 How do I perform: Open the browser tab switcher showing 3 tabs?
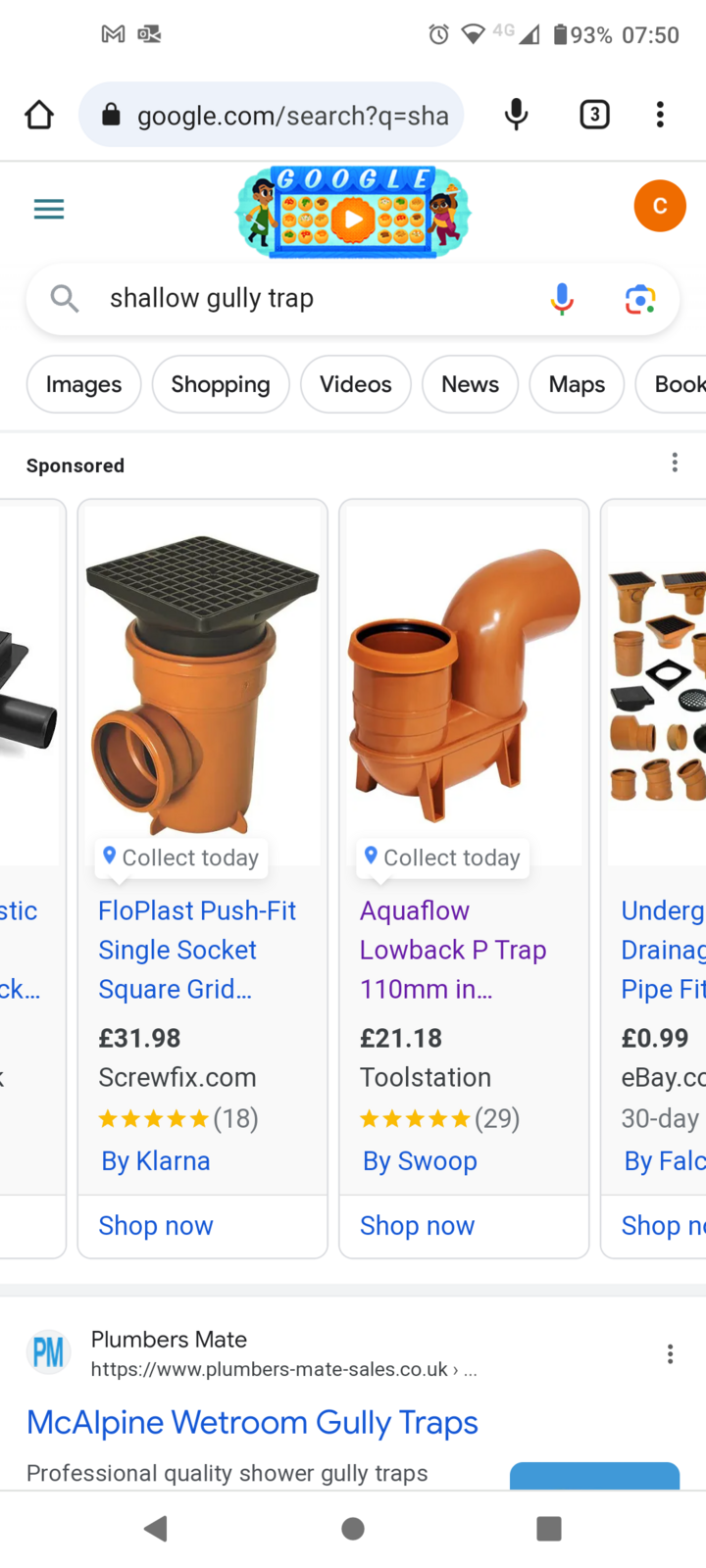[594, 115]
